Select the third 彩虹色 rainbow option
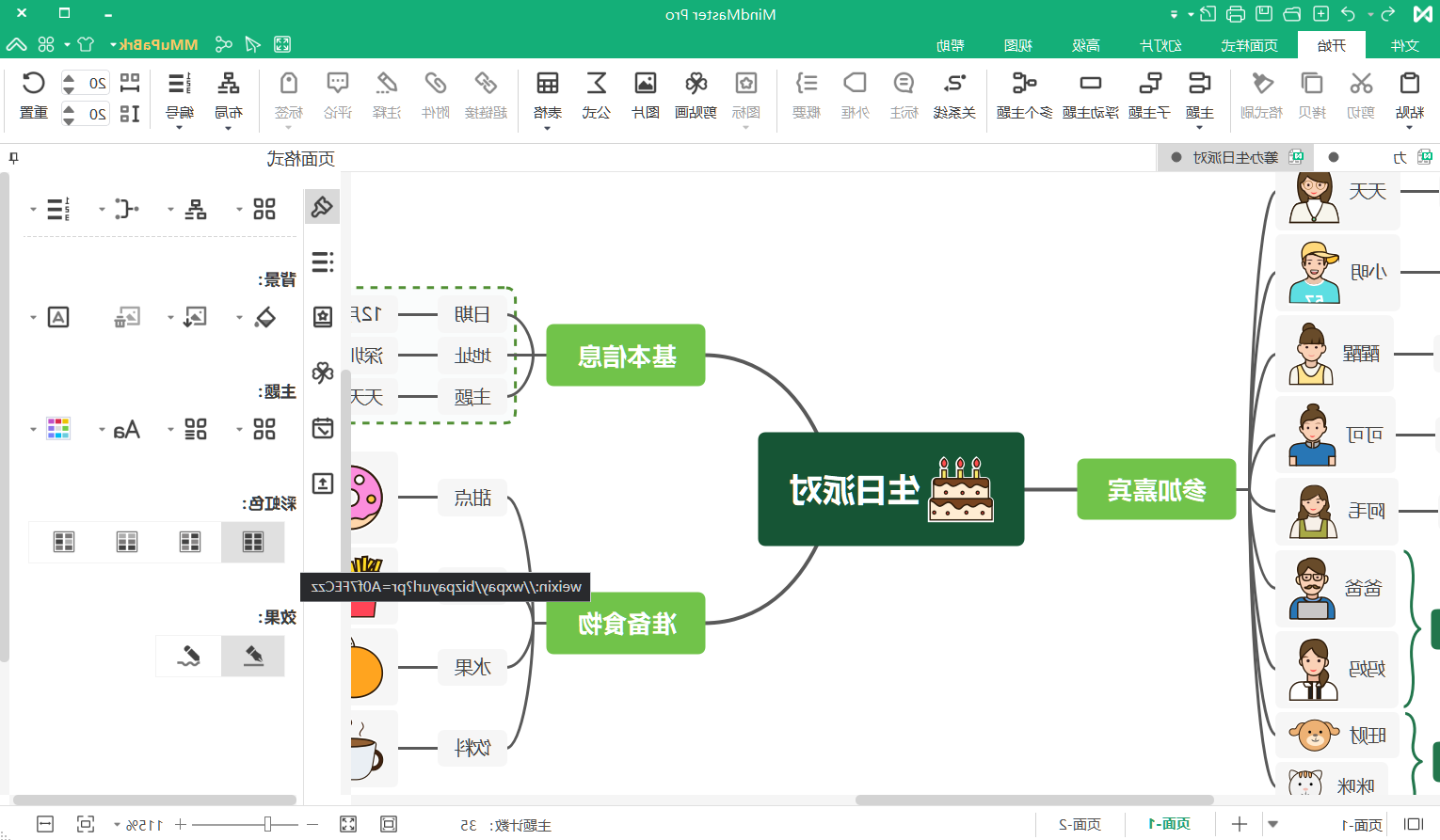 pyautogui.click(x=127, y=542)
